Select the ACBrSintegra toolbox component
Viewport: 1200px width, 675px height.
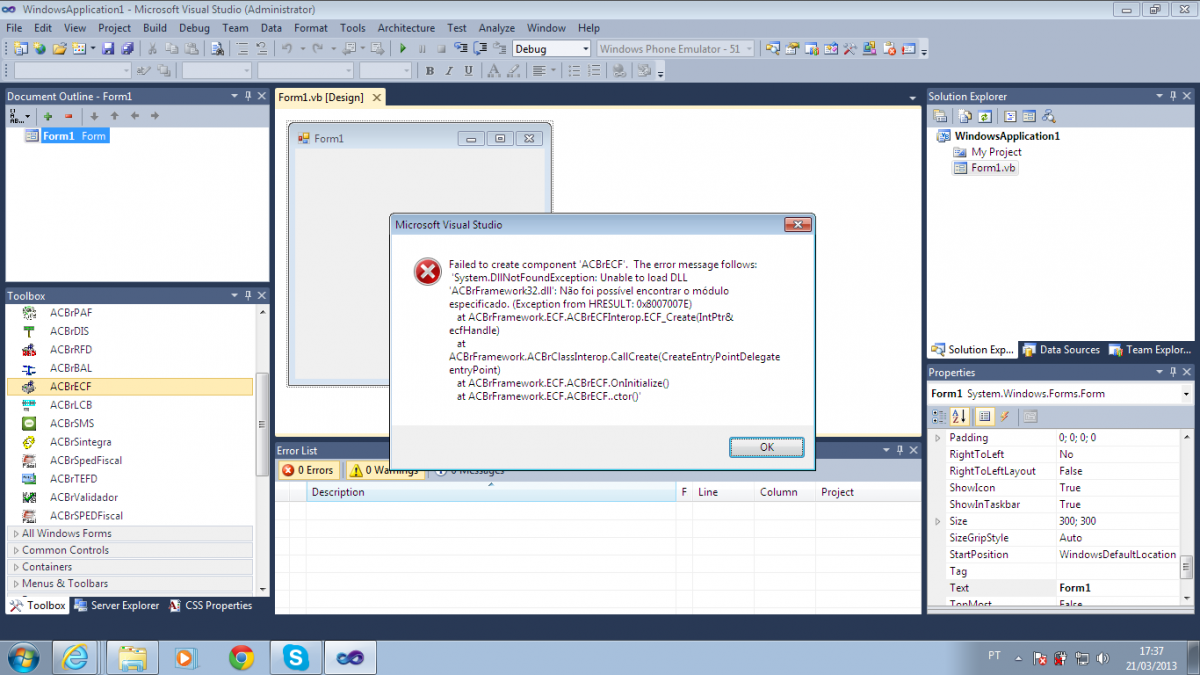[x=130, y=442]
